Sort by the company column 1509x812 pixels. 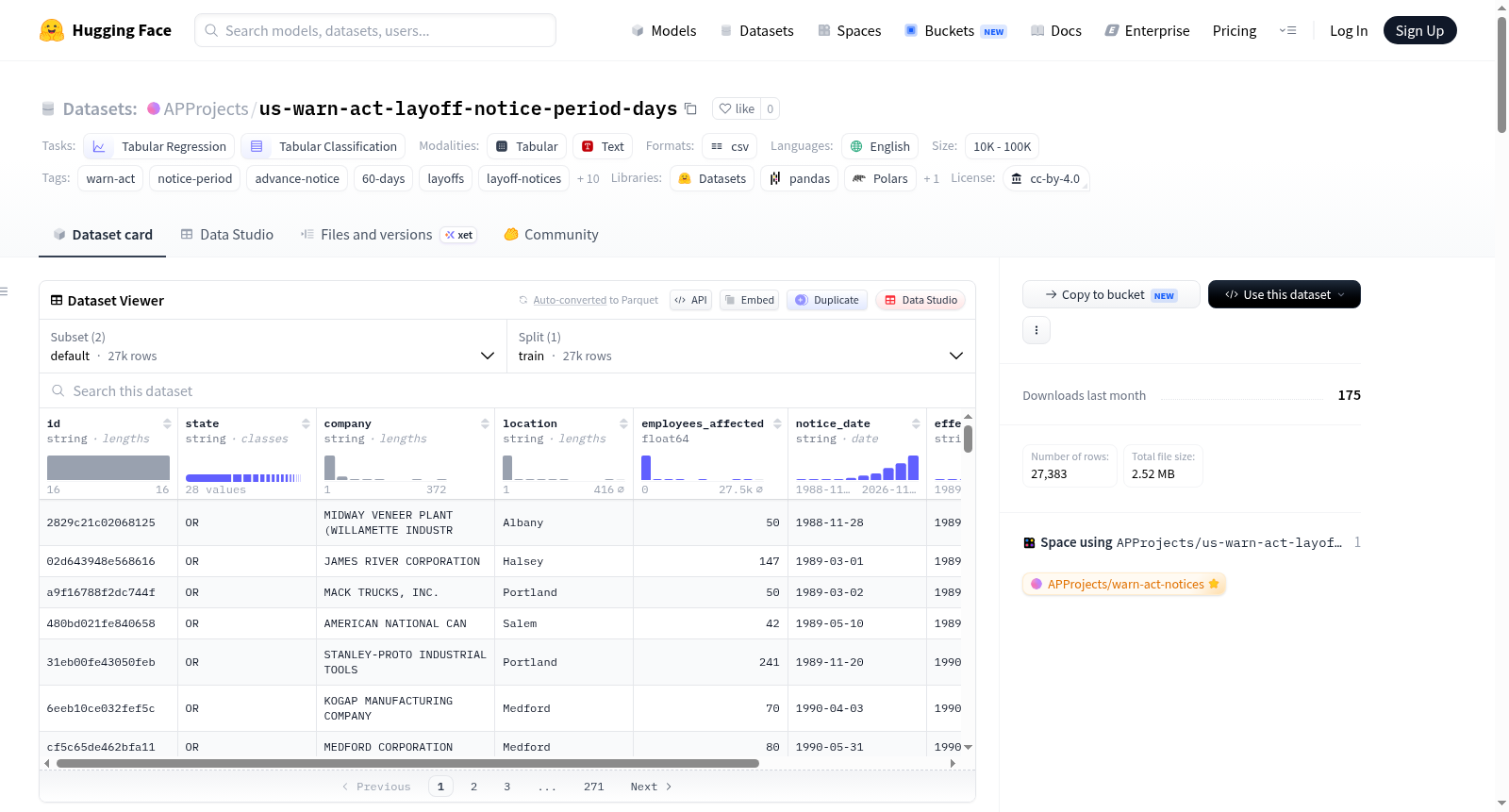(x=485, y=423)
